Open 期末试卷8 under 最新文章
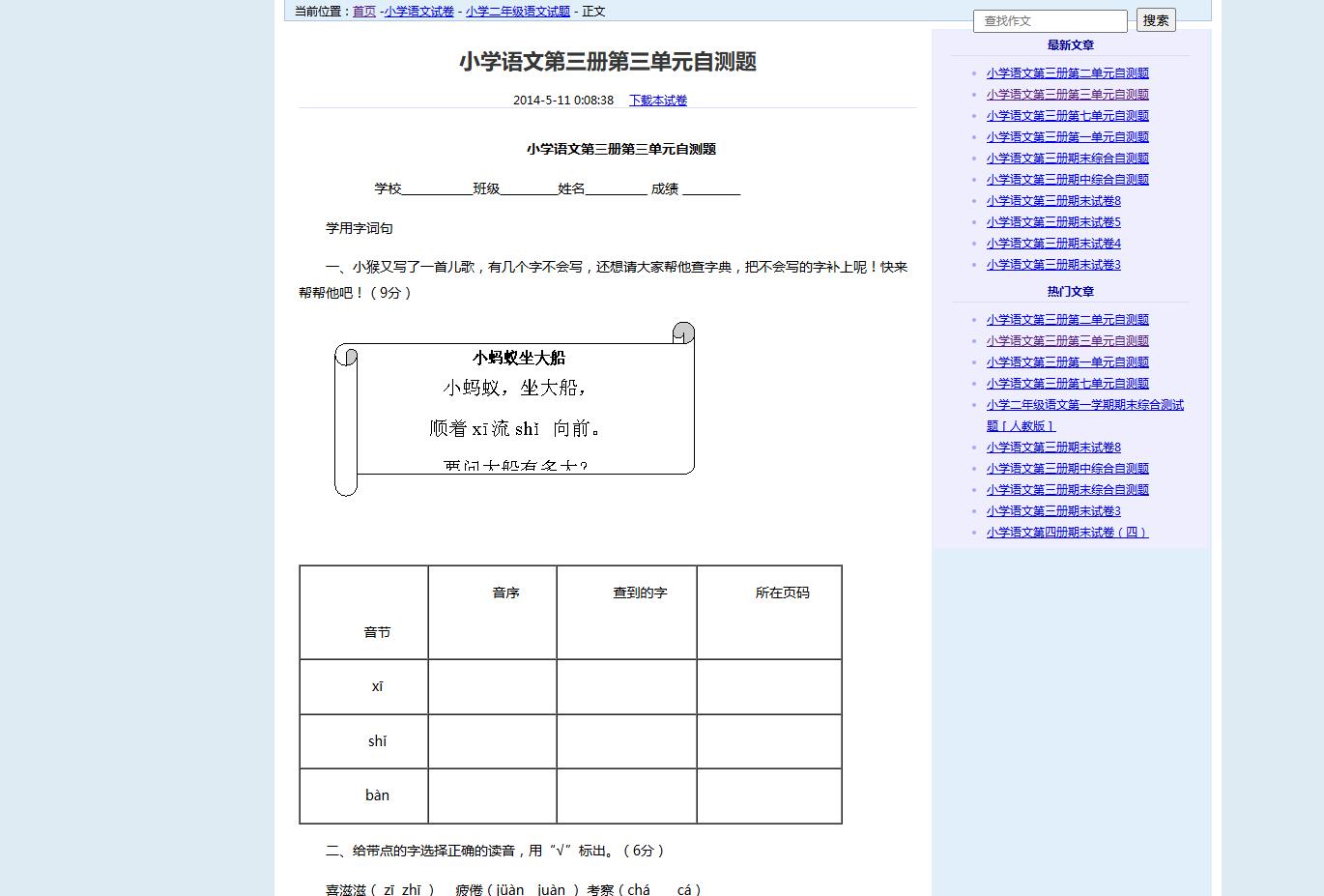 click(1053, 201)
